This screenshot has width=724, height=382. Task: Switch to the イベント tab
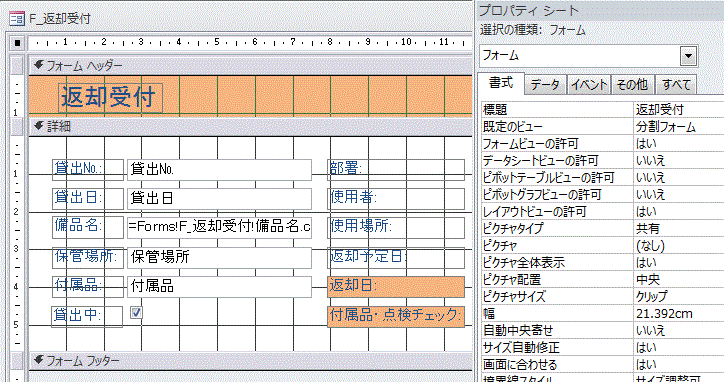(x=589, y=85)
